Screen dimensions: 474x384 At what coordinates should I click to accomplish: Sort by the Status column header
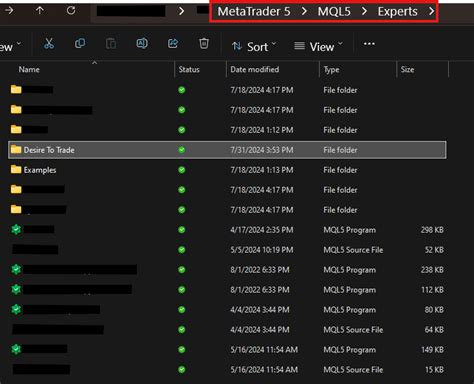(x=189, y=69)
